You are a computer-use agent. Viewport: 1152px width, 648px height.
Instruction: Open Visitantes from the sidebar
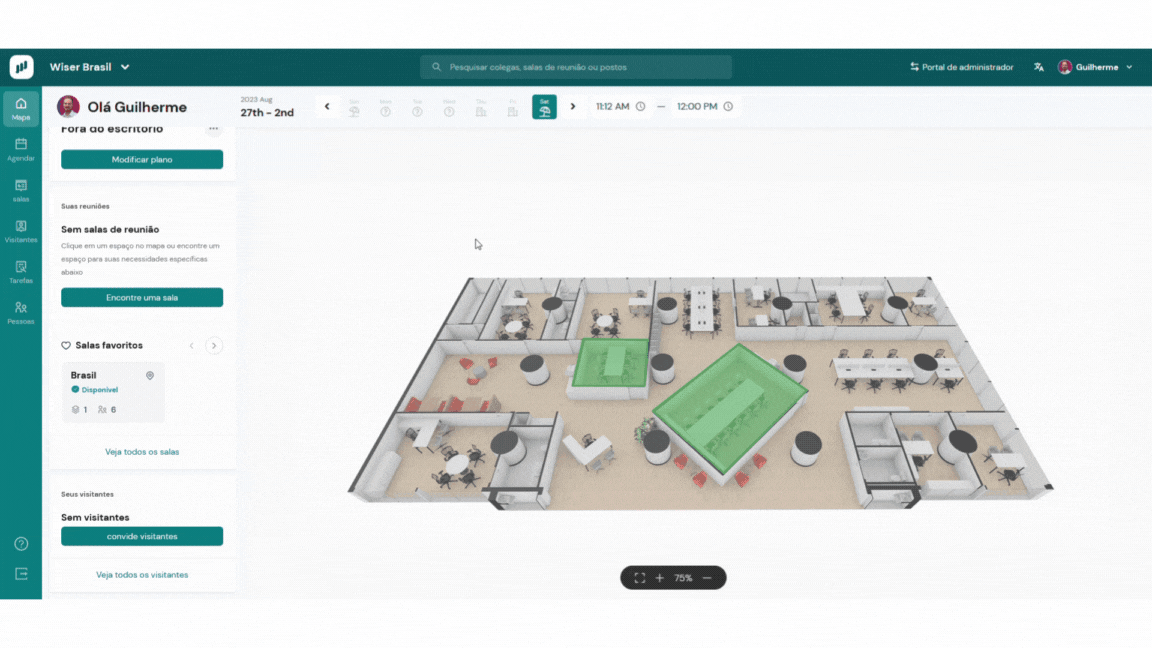21,231
